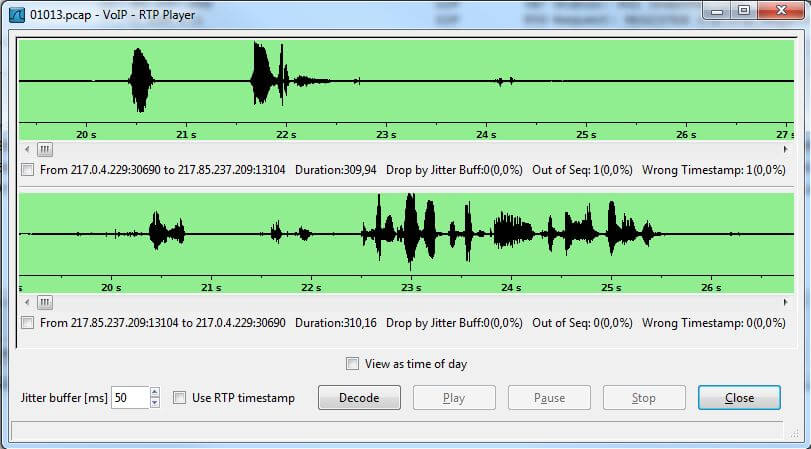The image size is (811, 449).
Task: Click the Close button at bottom right
Action: tap(739, 397)
